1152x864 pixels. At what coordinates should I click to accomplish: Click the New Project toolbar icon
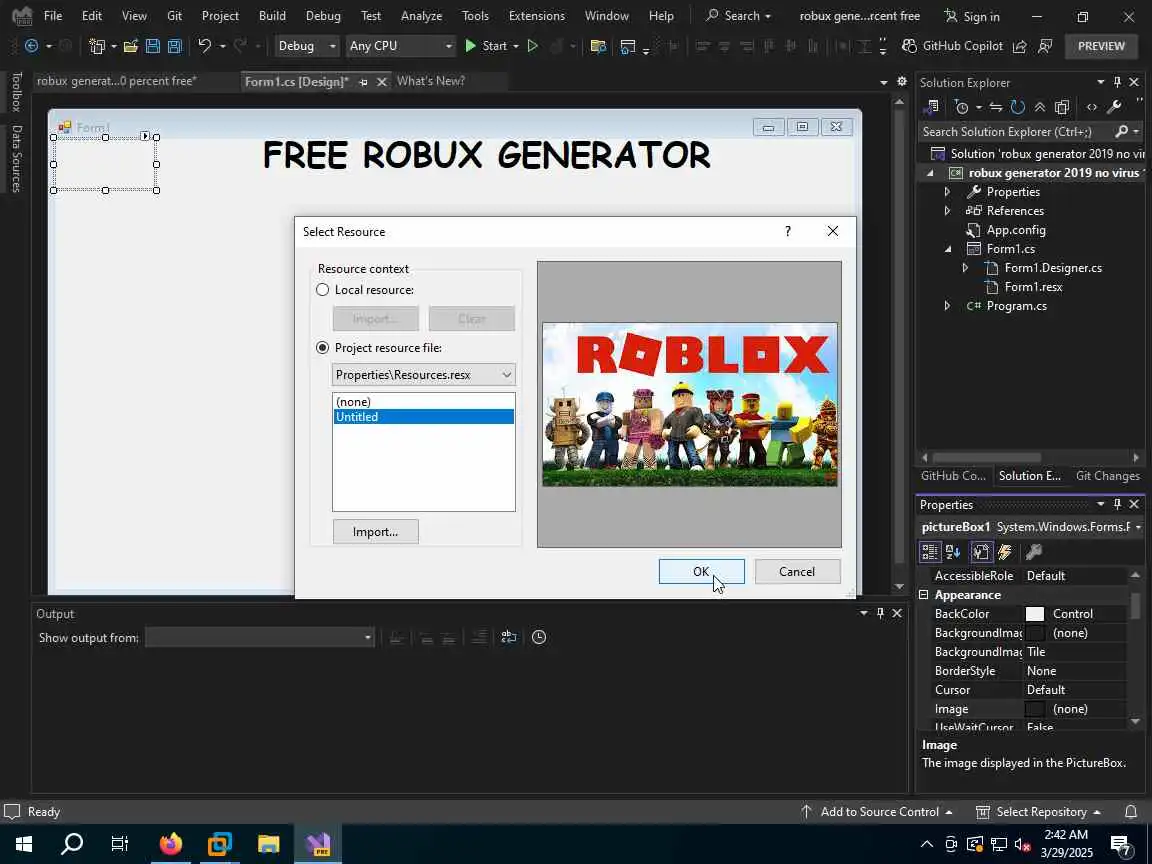(96, 46)
